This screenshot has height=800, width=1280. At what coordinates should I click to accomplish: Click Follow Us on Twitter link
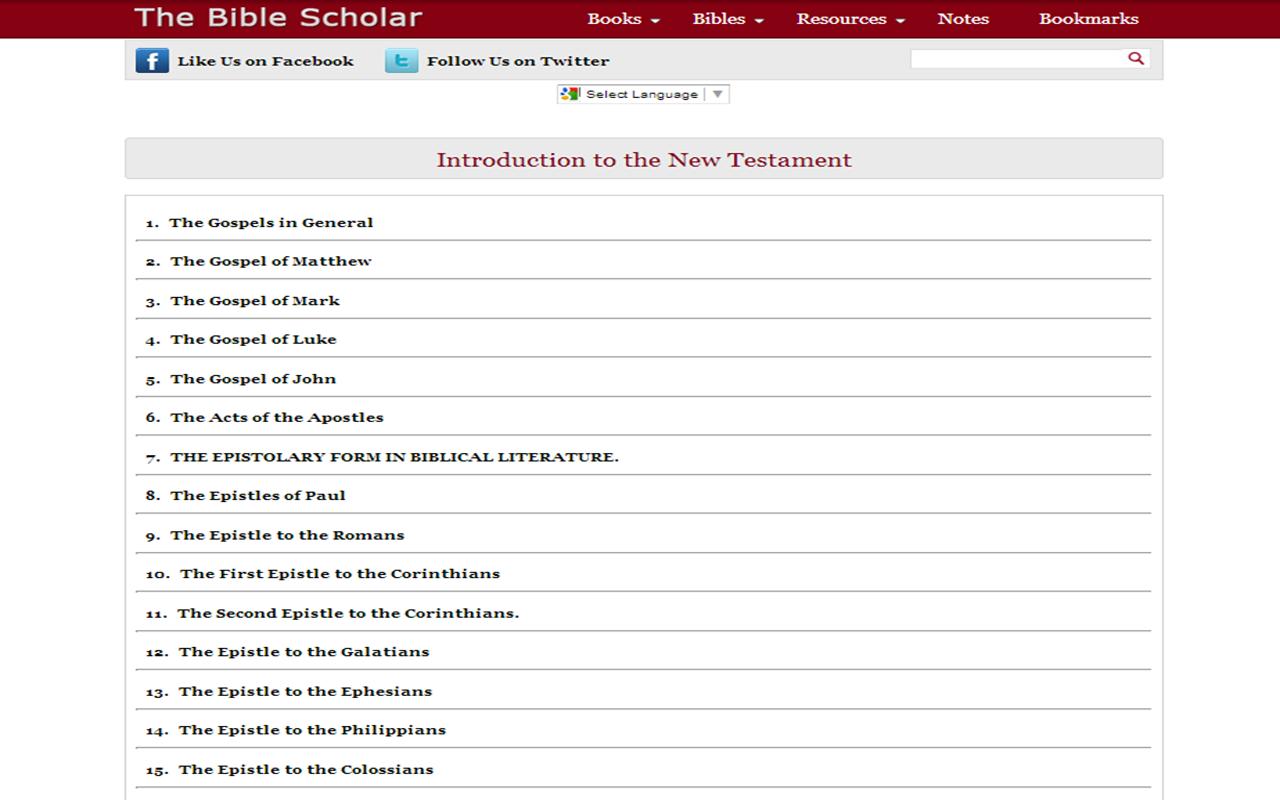(518, 61)
